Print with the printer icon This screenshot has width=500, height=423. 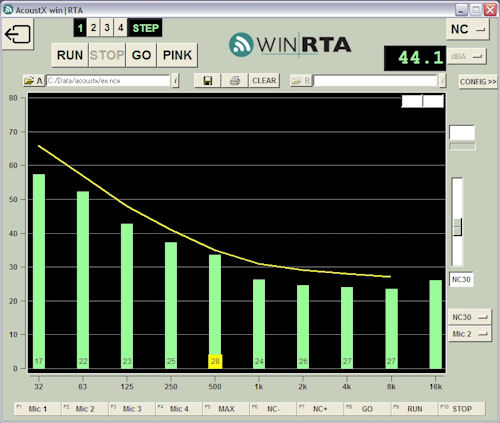pos(235,81)
